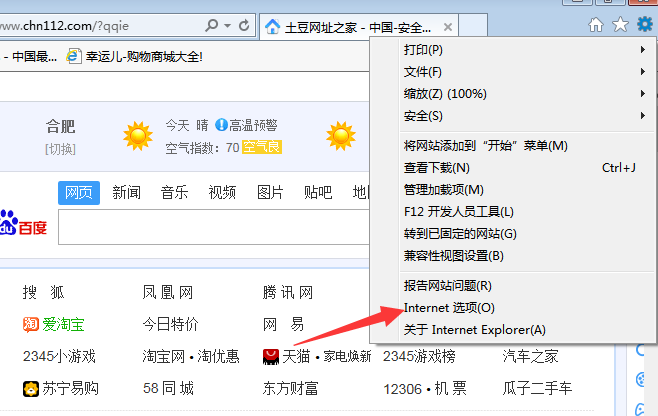Click the second sunny weather icon

pos(341,136)
